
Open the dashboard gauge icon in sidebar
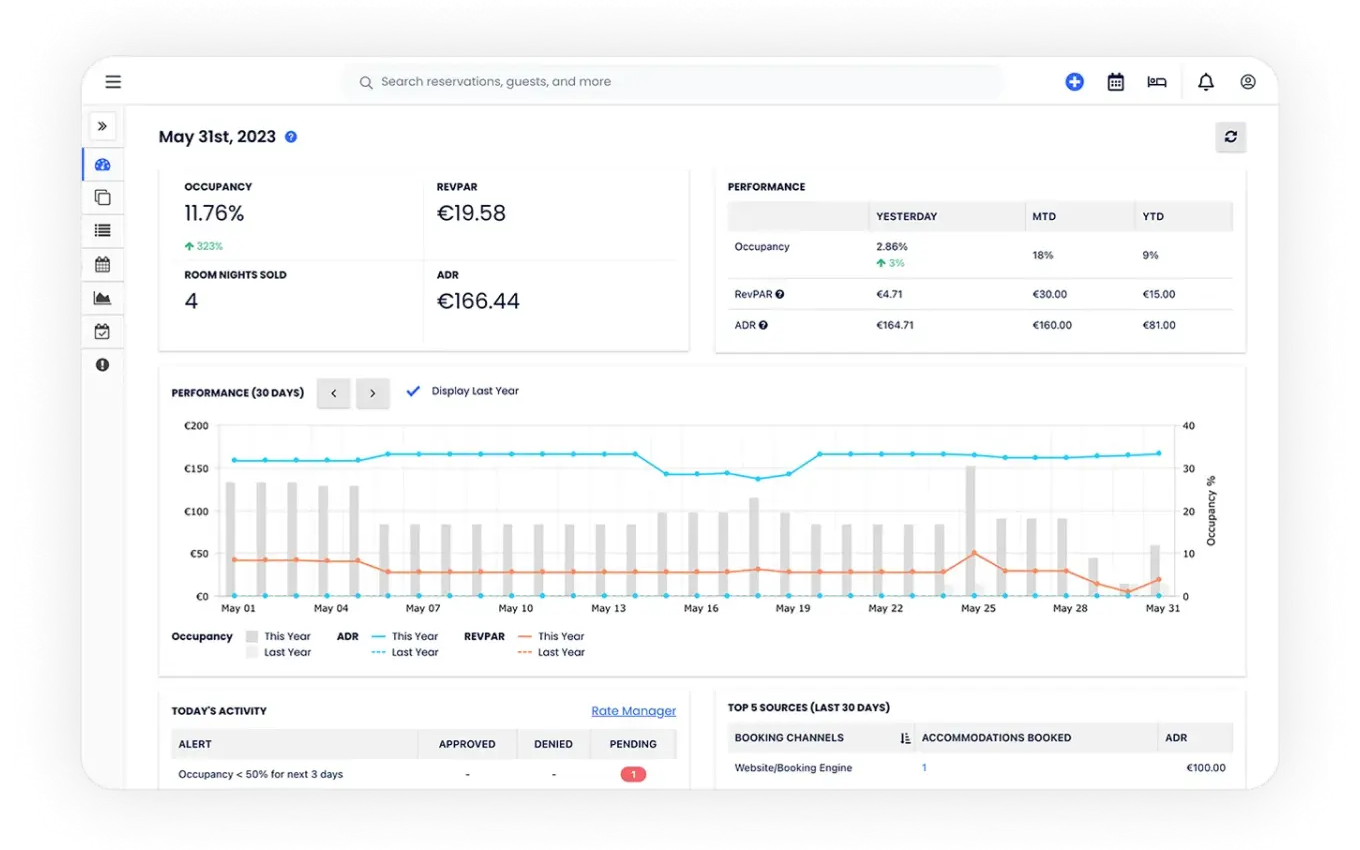click(x=102, y=165)
